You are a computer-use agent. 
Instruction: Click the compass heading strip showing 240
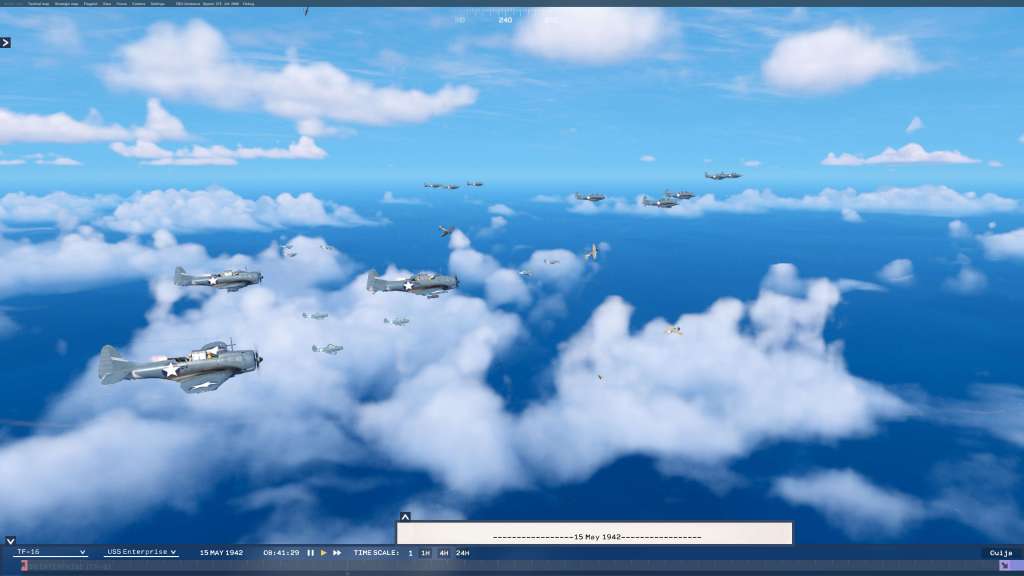click(505, 17)
